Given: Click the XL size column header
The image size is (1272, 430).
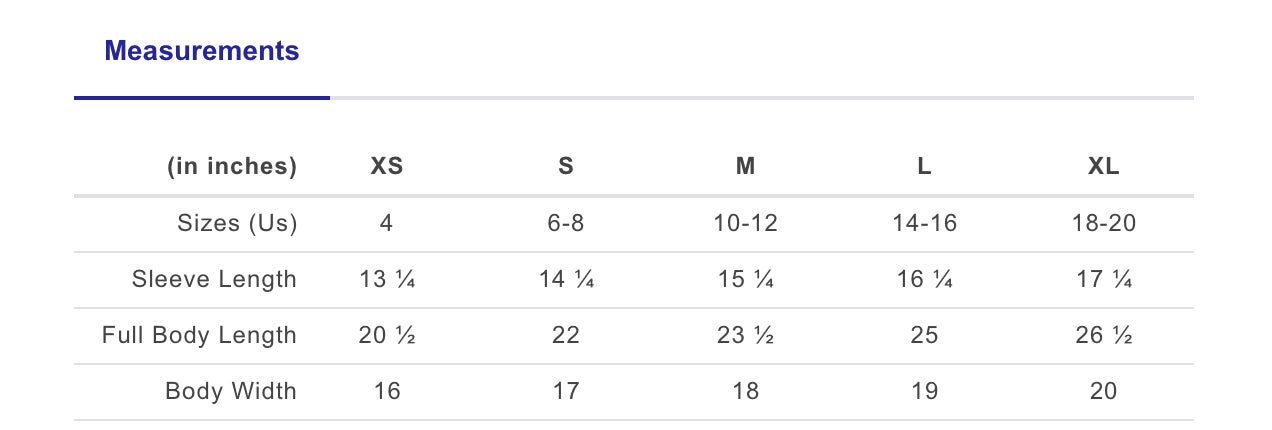Looking at the screenshot, I should (1104, 167).
